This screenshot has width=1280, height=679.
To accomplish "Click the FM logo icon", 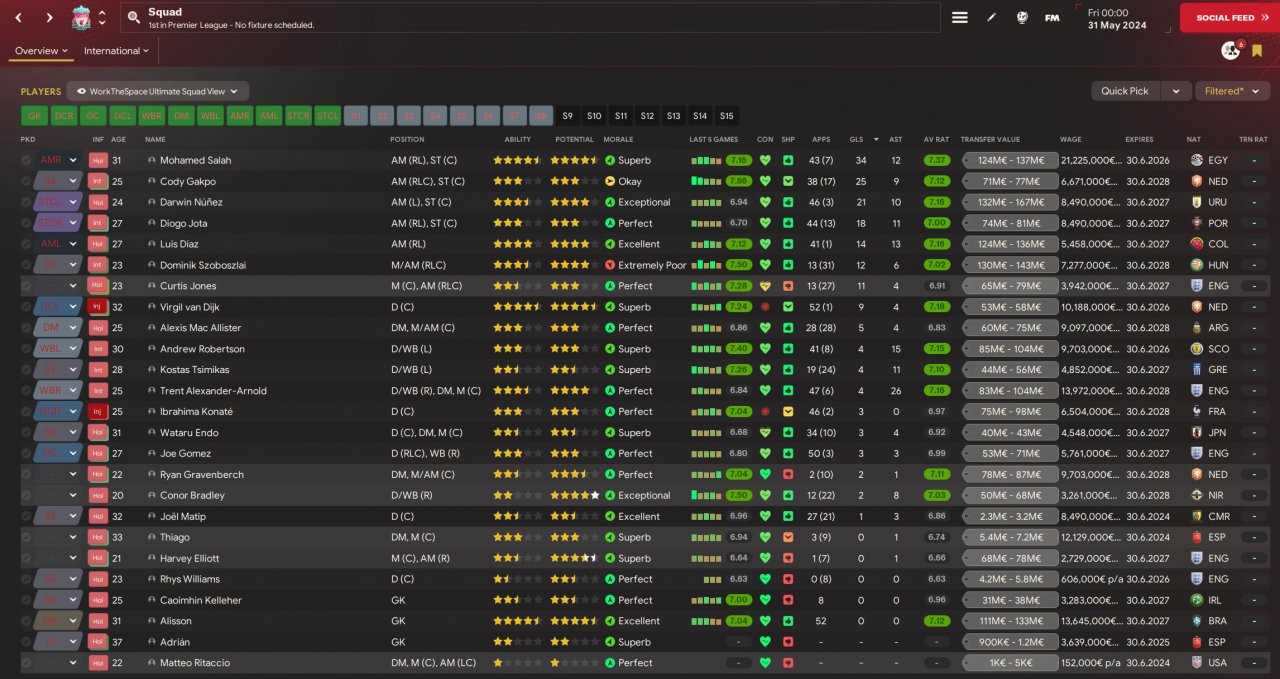I will tap(1052, 17).
